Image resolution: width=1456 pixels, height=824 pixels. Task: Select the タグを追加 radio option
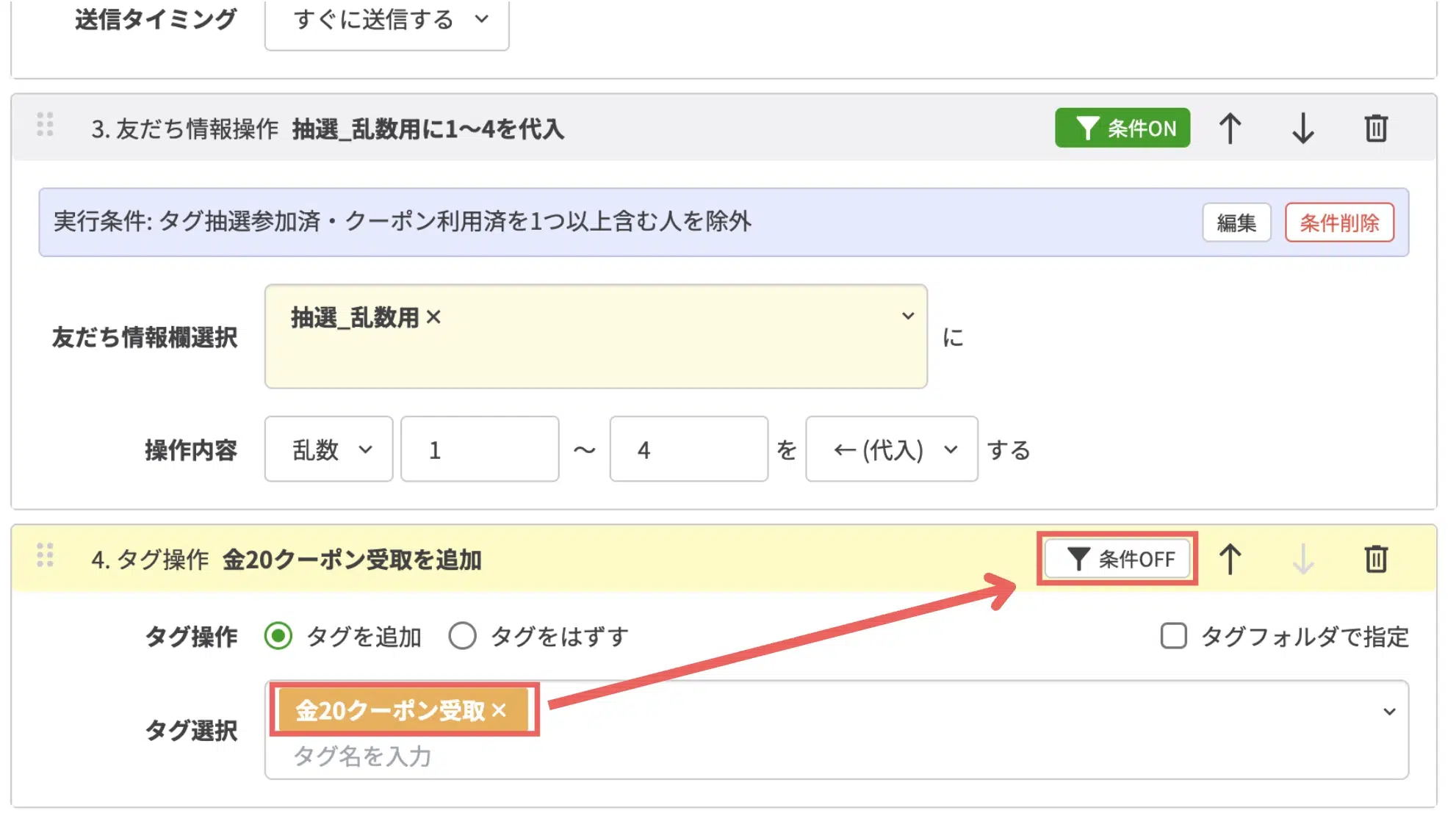[x=278, y=636]
